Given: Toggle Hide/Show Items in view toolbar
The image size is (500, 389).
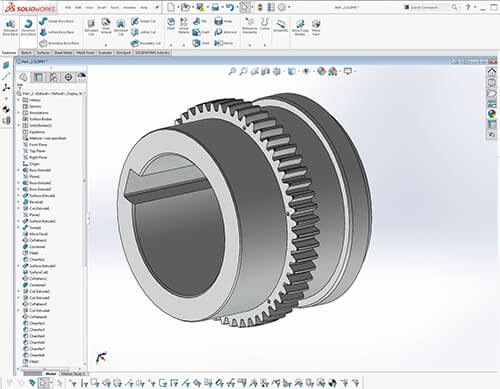Looking at the screenshot, I should pyautogui.click(x=307, y=71).
